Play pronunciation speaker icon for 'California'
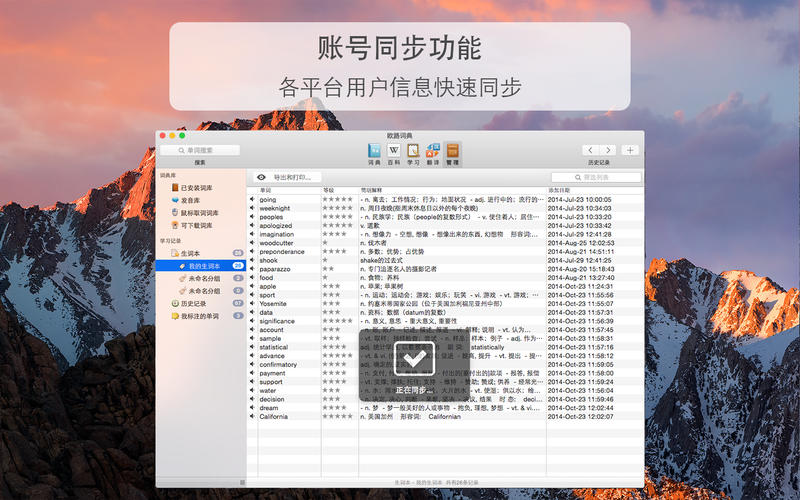800x500 pixels. [x=252, y=416]
